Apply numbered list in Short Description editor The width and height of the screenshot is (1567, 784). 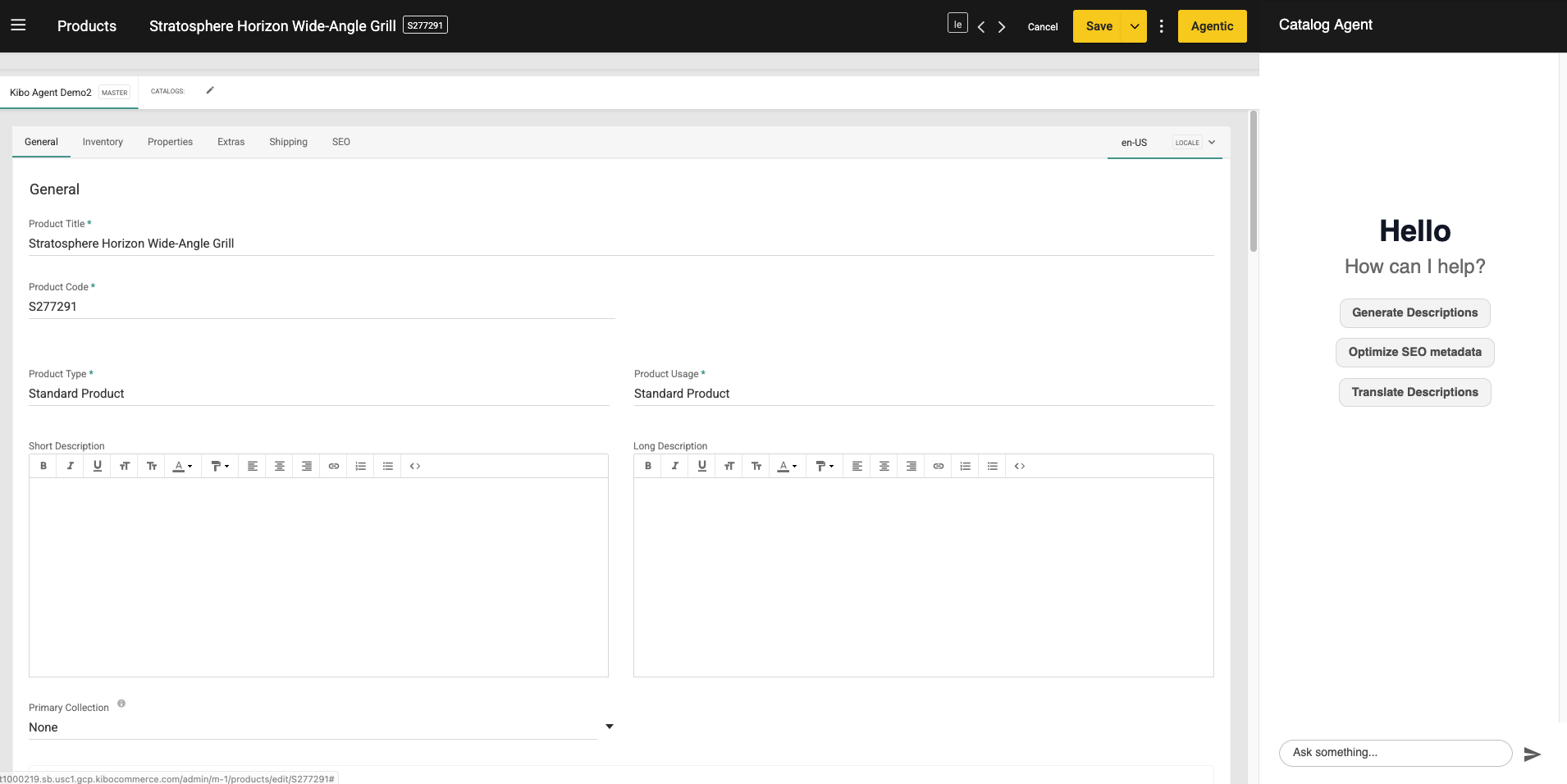[x=360, y=466]
